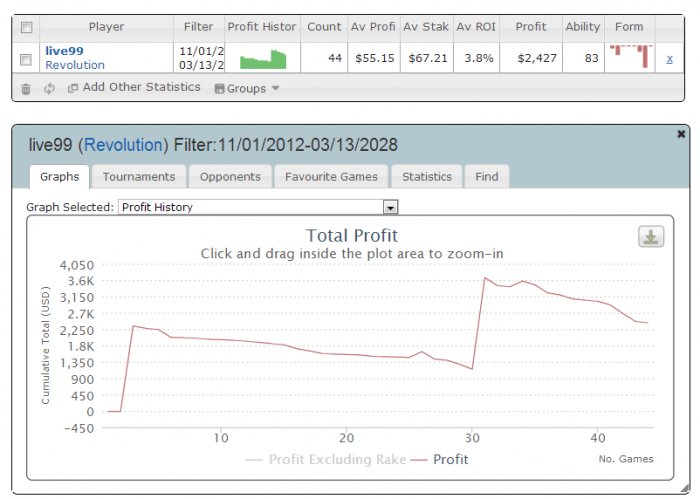Sort by the Player column header
This screenshot has height=499, width=700.
106,27
